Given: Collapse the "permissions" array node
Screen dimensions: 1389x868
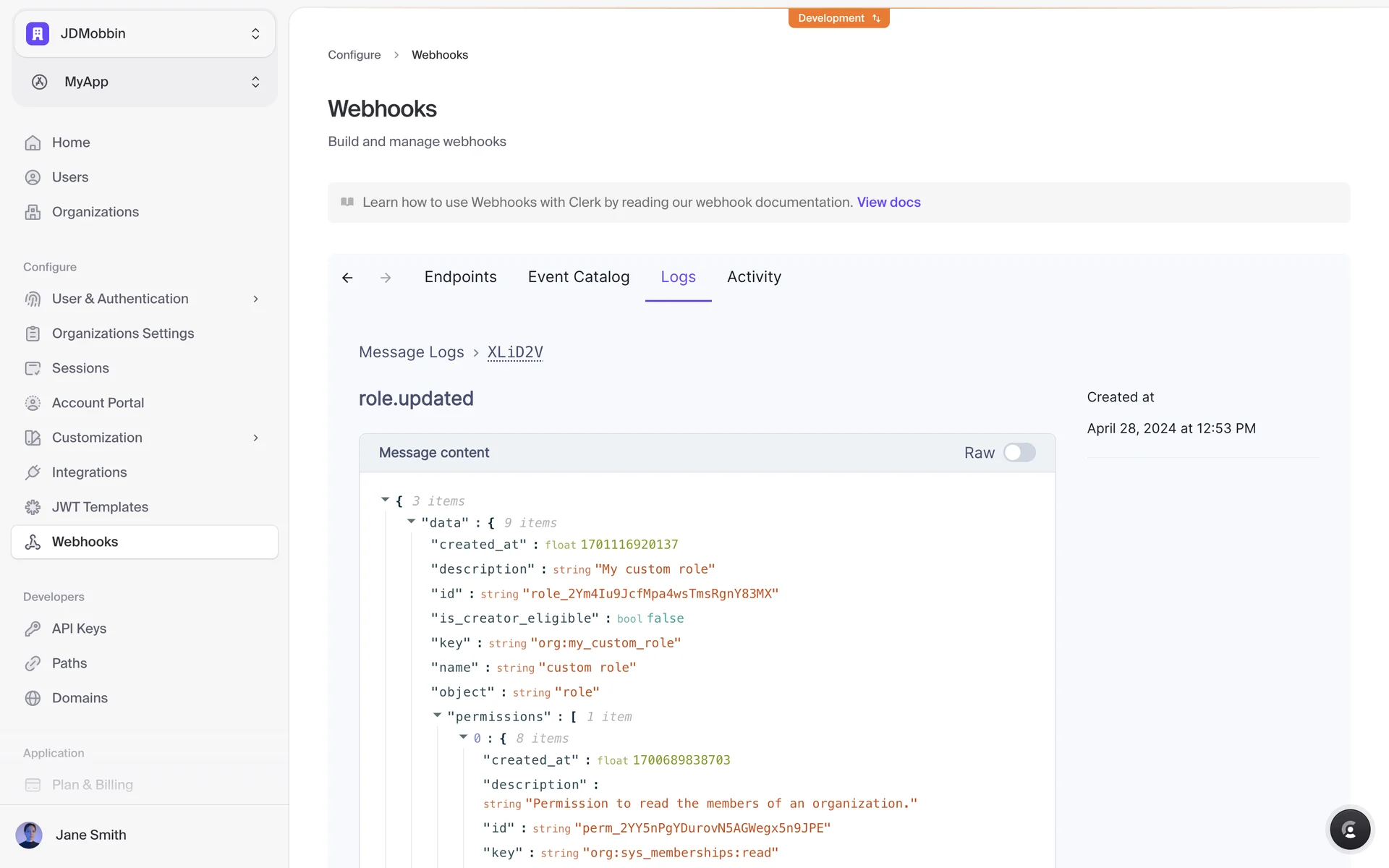Looking at the screenshot, I should click(x=437, y=715).
